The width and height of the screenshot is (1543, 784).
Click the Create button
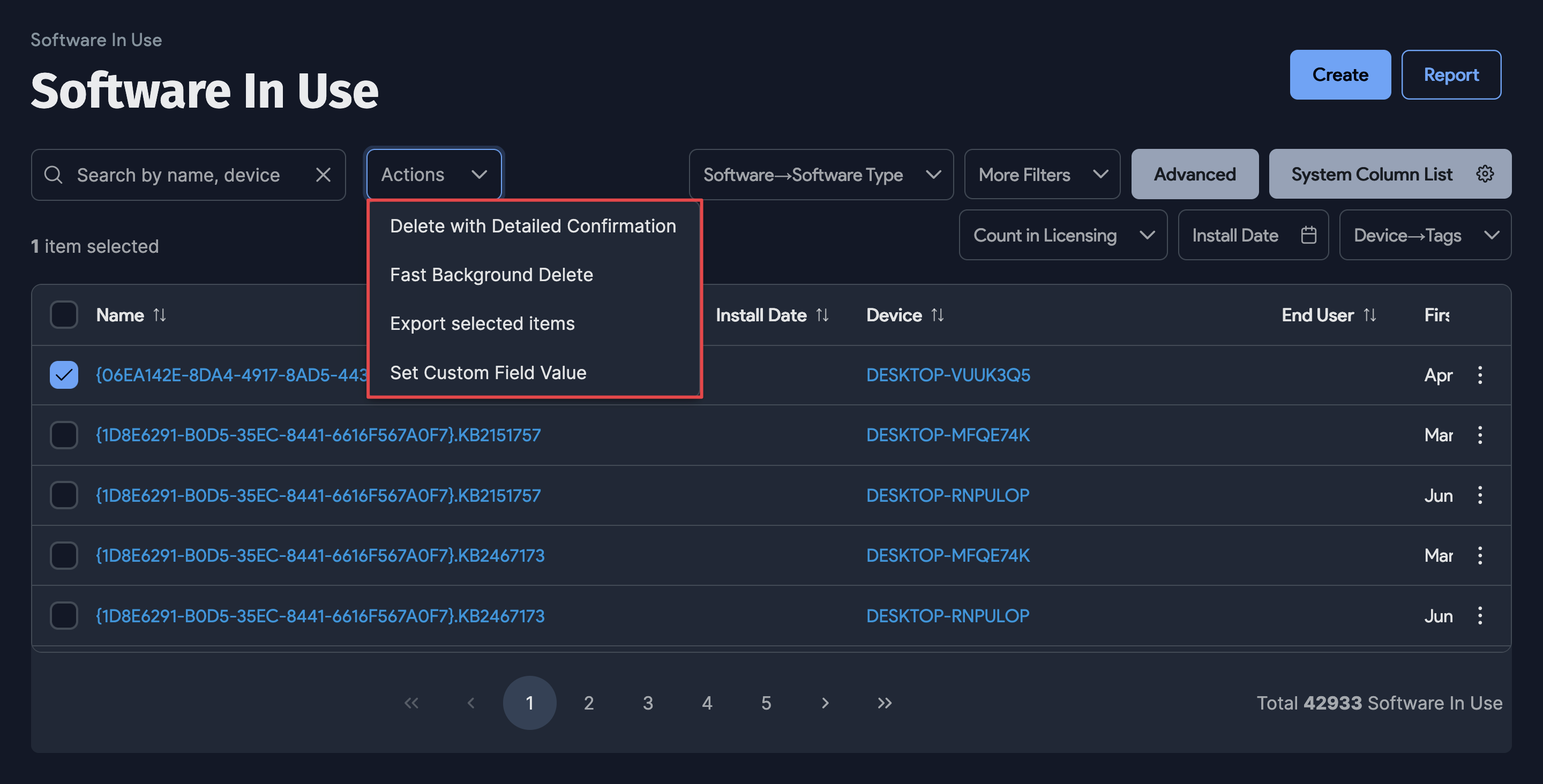coord(1340,74)
